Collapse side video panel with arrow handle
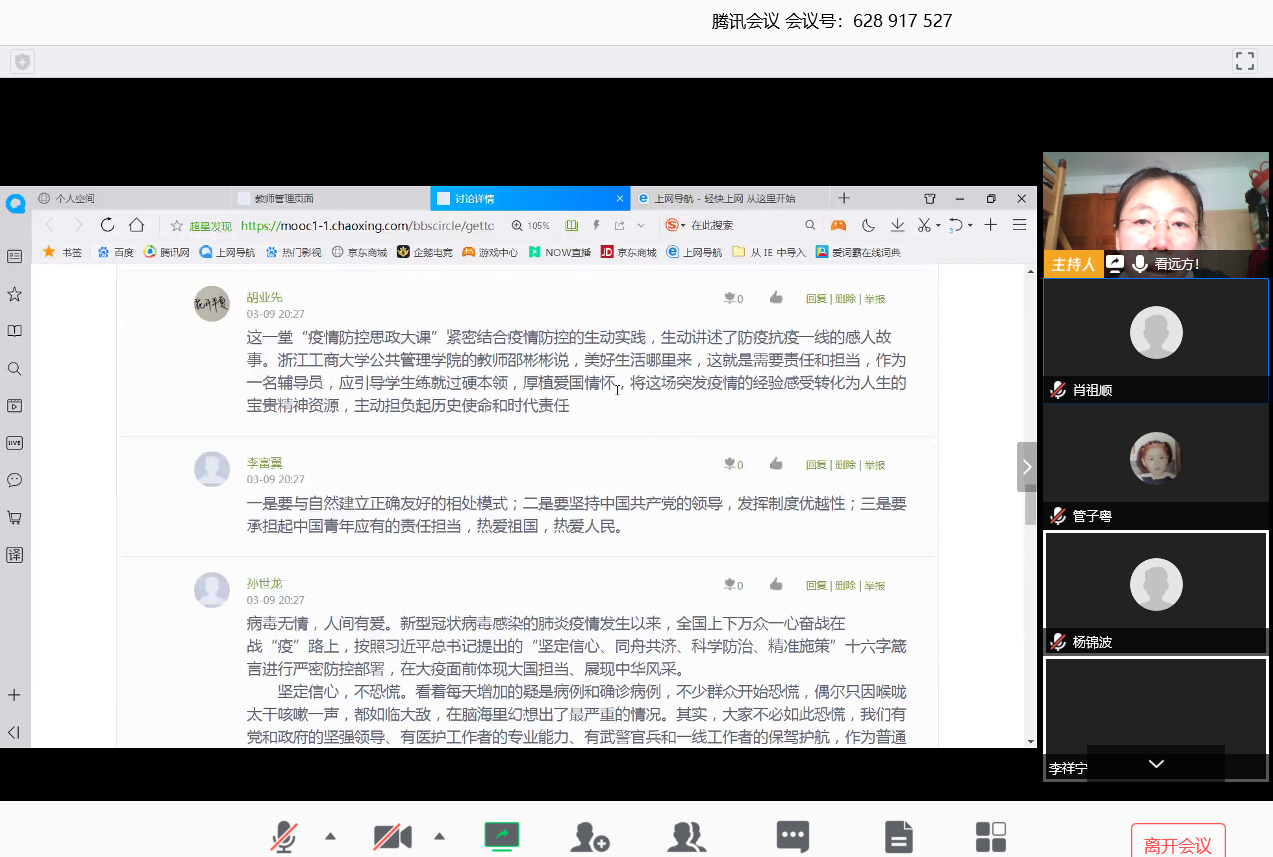Screen dimensions: 1273x857 click(1026, 466)
